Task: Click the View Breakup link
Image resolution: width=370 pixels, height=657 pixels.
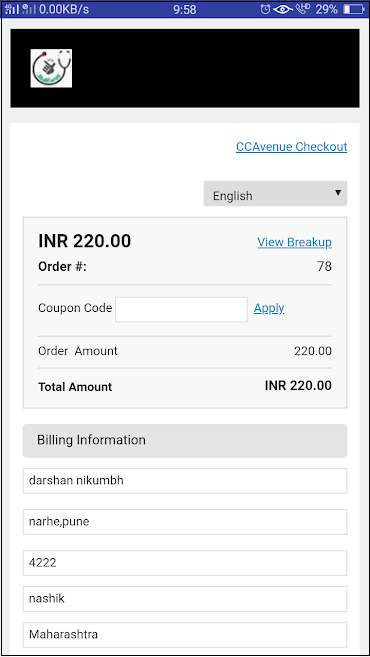Action: (x=295, y=242)
